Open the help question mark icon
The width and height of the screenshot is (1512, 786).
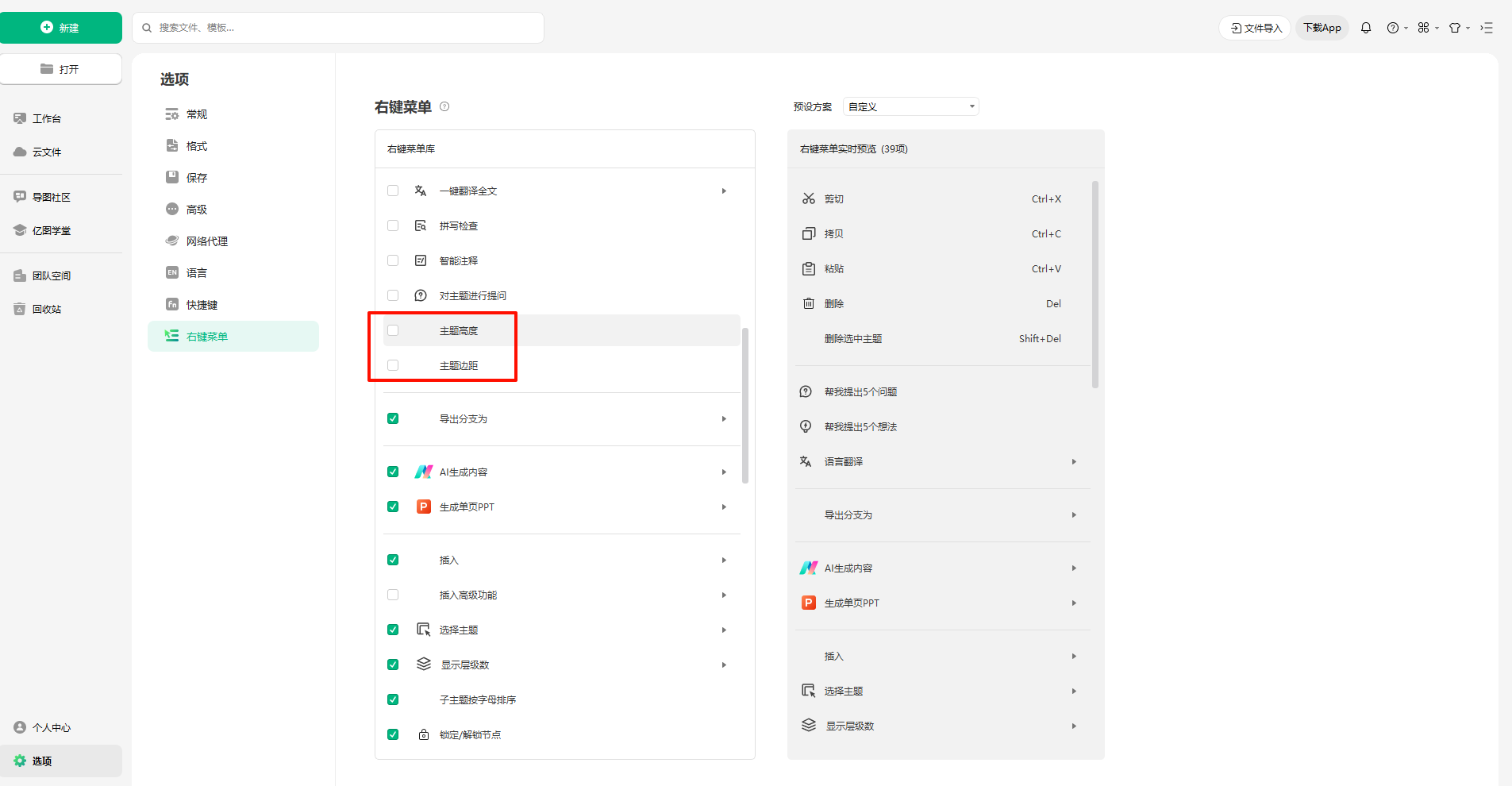click(x=1393, y=28)
